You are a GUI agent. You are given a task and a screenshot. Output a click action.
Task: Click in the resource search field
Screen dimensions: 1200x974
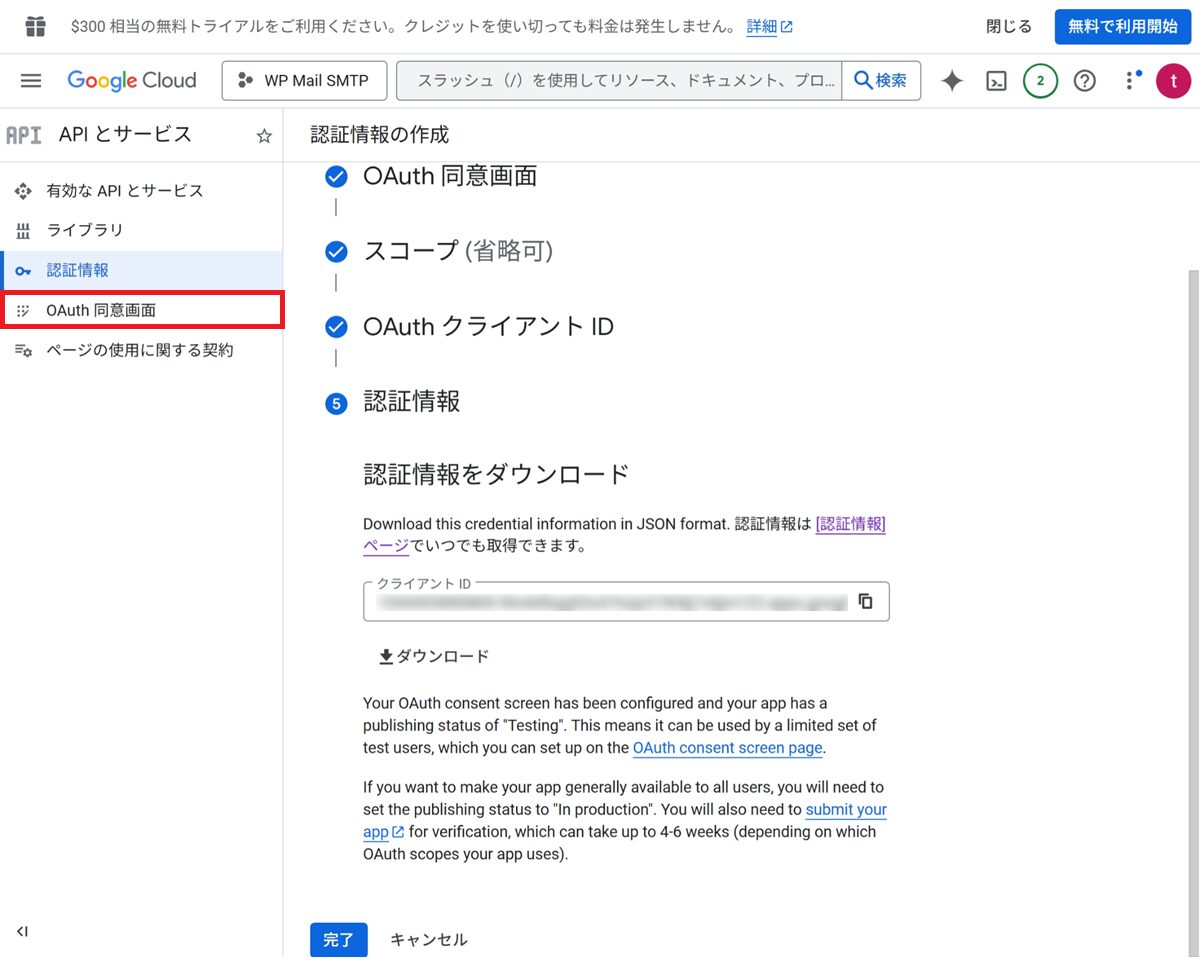point(620,81)
